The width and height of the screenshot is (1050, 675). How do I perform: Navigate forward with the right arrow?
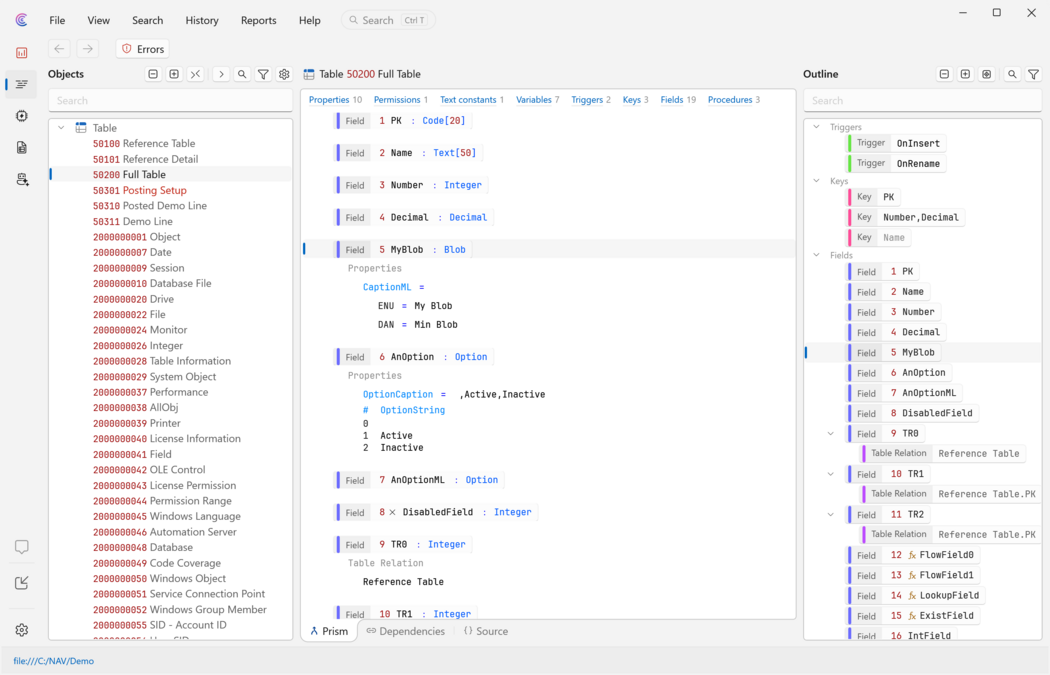pos(88,49)
